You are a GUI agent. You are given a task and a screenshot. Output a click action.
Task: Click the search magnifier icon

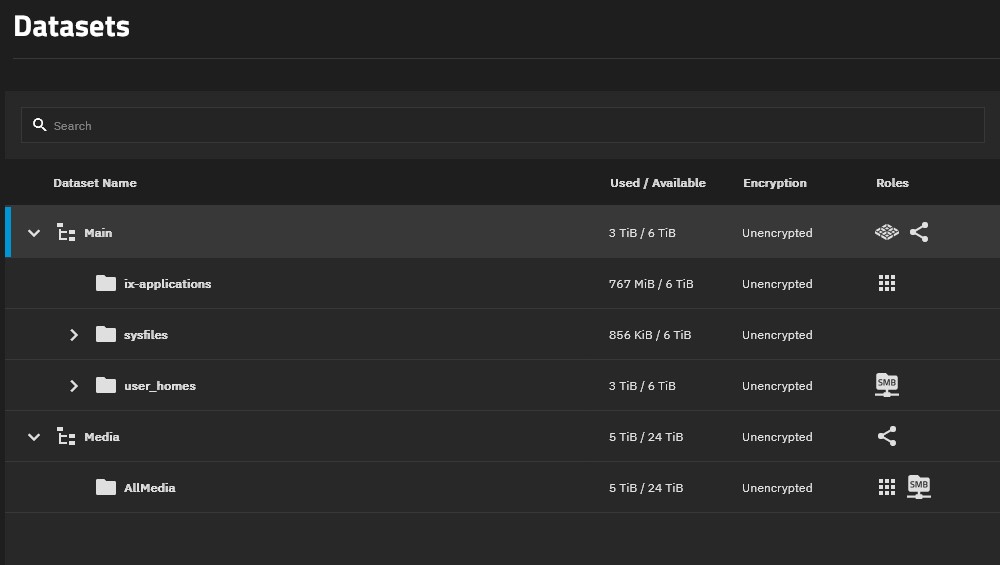[x=40, y=125]
